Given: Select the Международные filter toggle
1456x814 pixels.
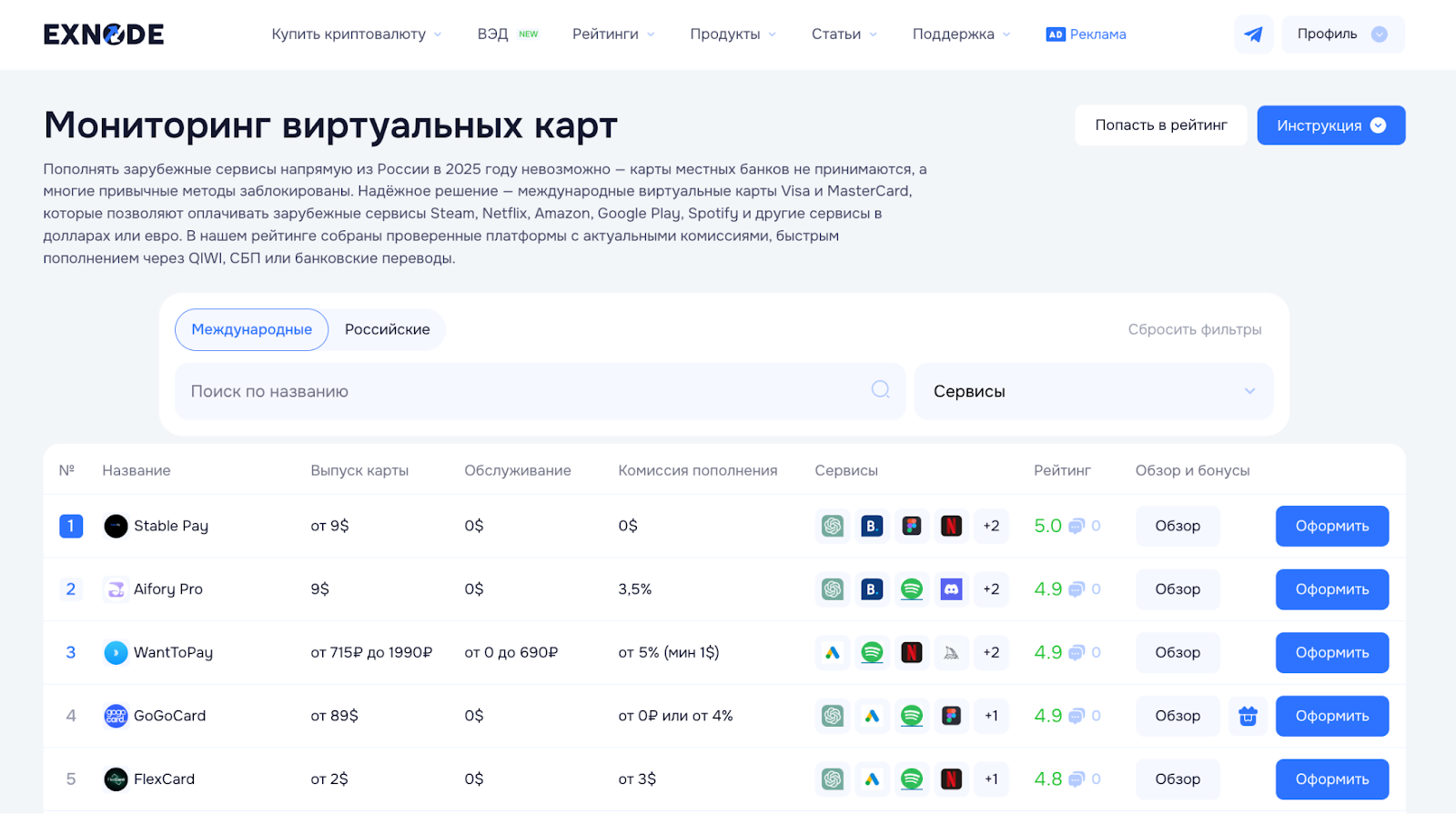Looking at the screenshot, I should tap(251, 329).
